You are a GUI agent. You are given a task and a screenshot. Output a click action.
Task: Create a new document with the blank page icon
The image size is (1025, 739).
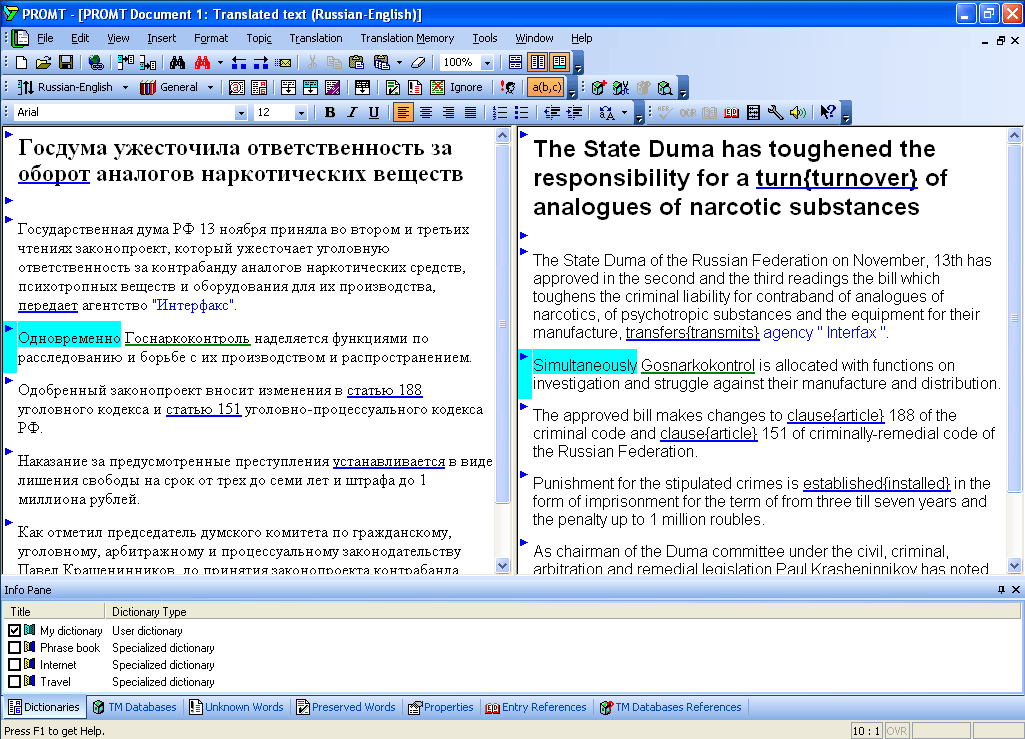pyautogui.click(x=22, y=63)
